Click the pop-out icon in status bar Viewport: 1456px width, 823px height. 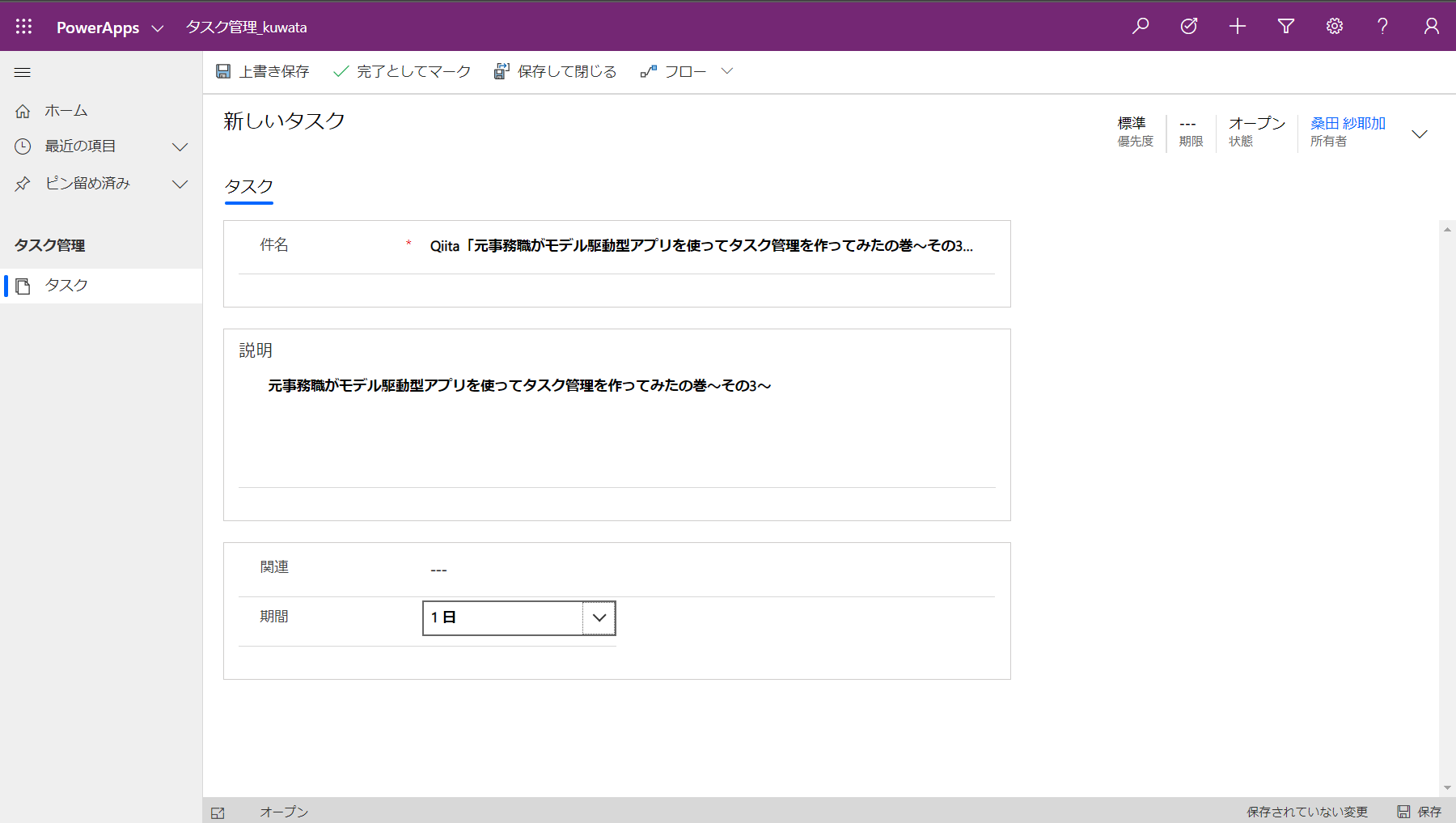[218, 812]
